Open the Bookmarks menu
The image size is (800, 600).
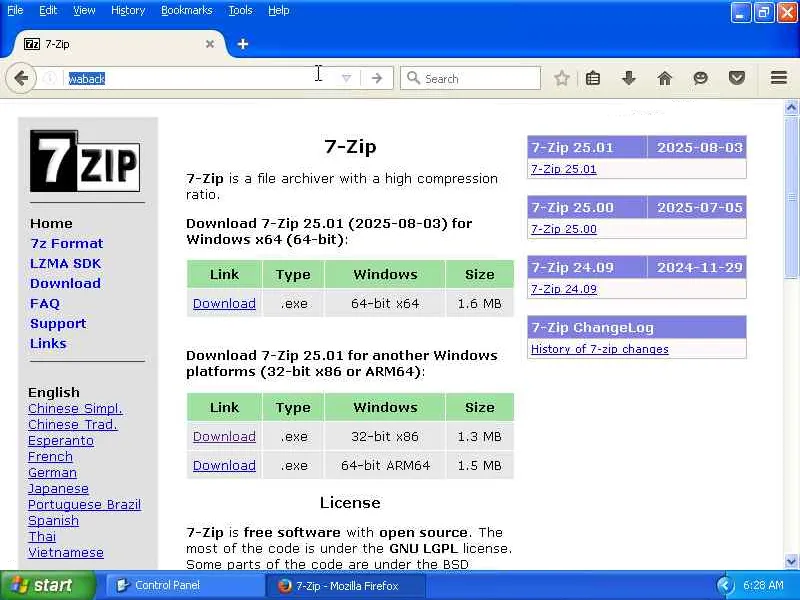click(186, 10)
